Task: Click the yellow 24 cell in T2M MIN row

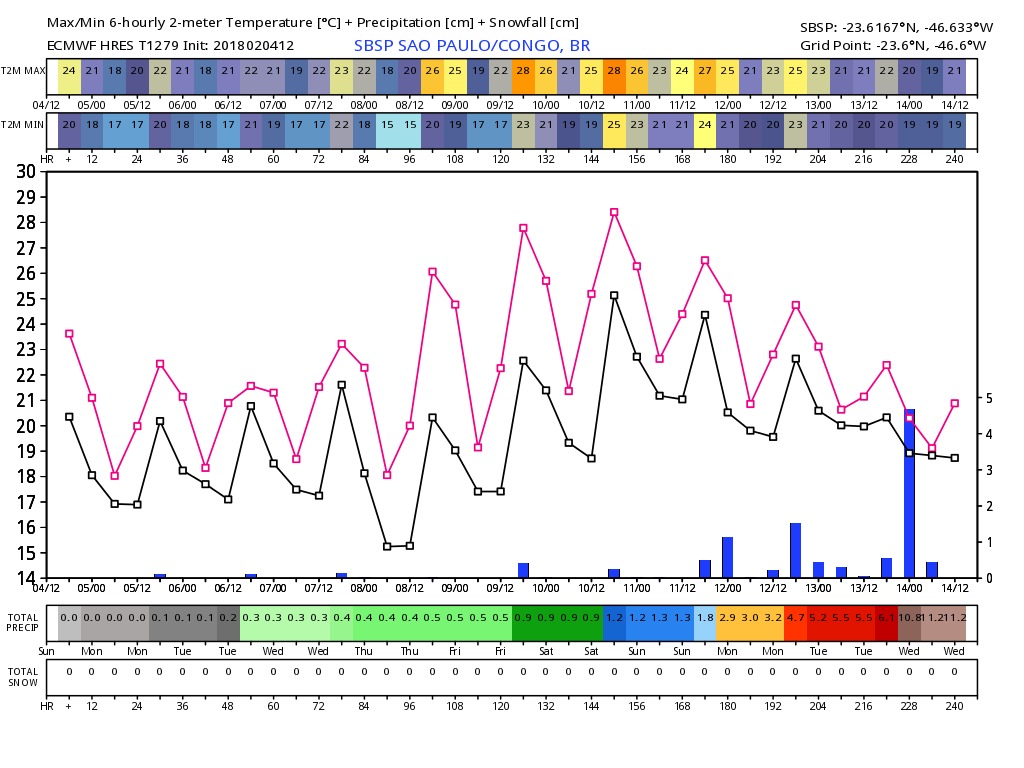Action: tap(705, 124)
